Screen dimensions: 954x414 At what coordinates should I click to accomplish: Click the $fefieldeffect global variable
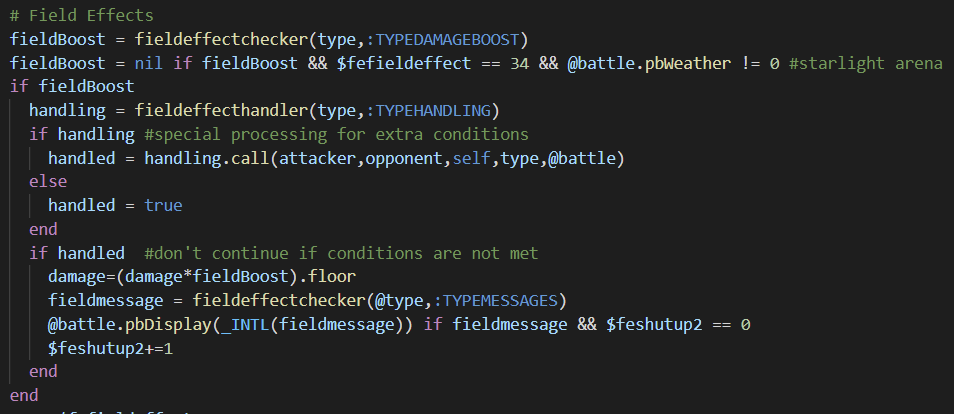click(x=404, y=63)
